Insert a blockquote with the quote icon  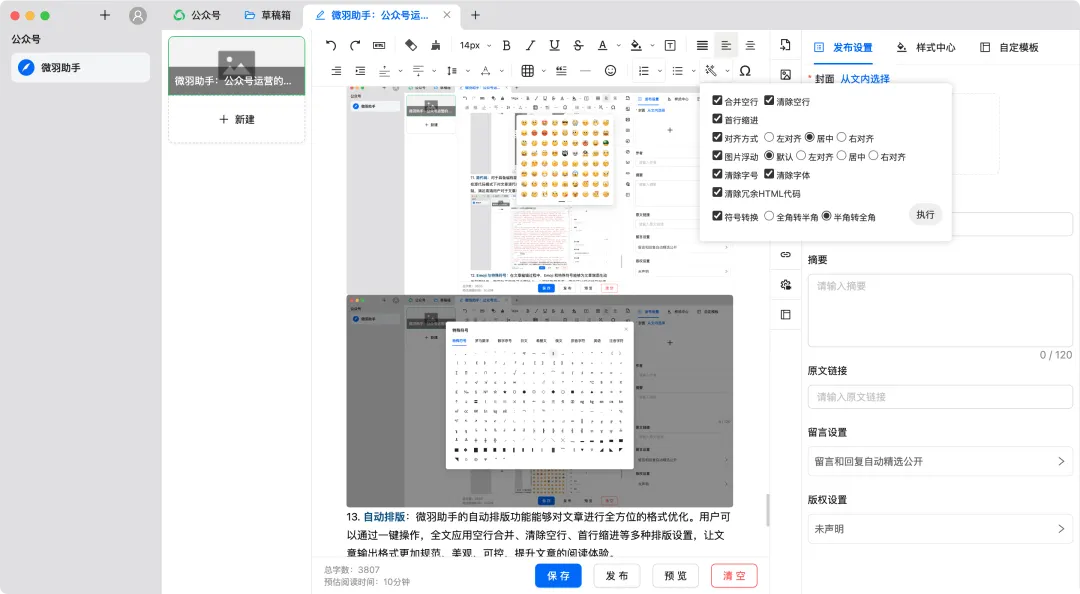click(561, 71)
